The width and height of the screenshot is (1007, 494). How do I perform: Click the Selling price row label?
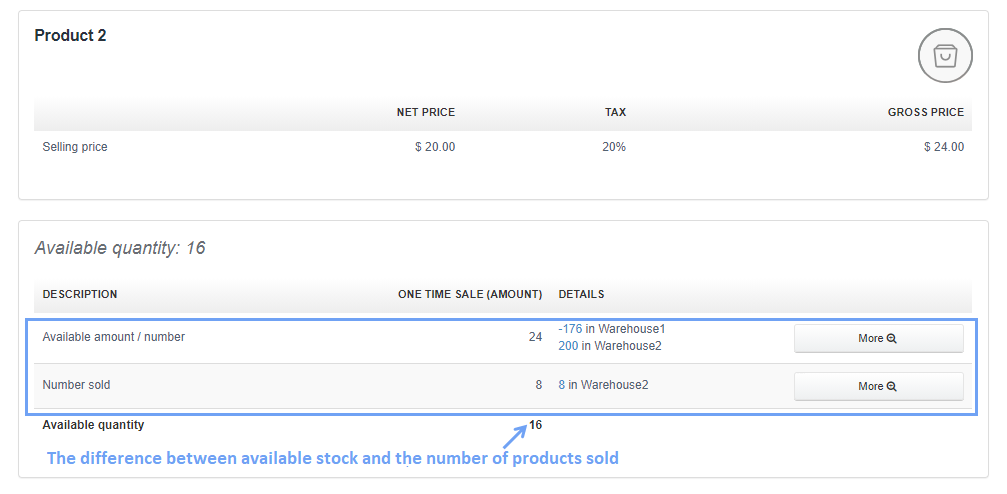point(75,147)
